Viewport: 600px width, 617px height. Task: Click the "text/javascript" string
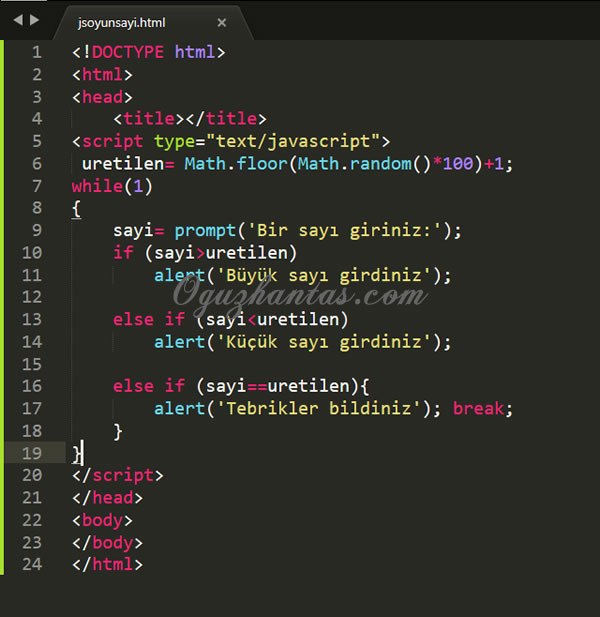click(293, 141)
